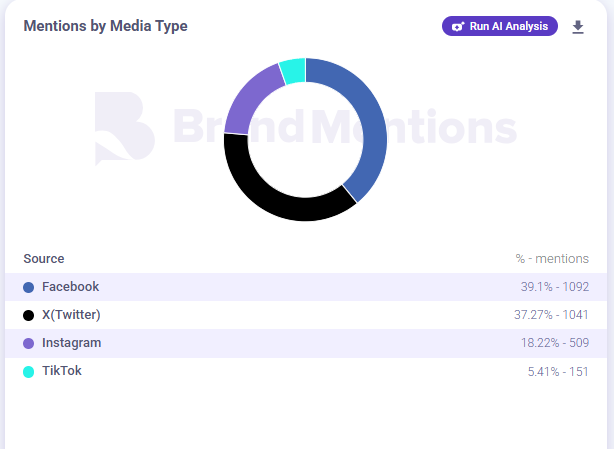
Task: Click the X(Twitter) black legend dot
Action: coord(29,315)
